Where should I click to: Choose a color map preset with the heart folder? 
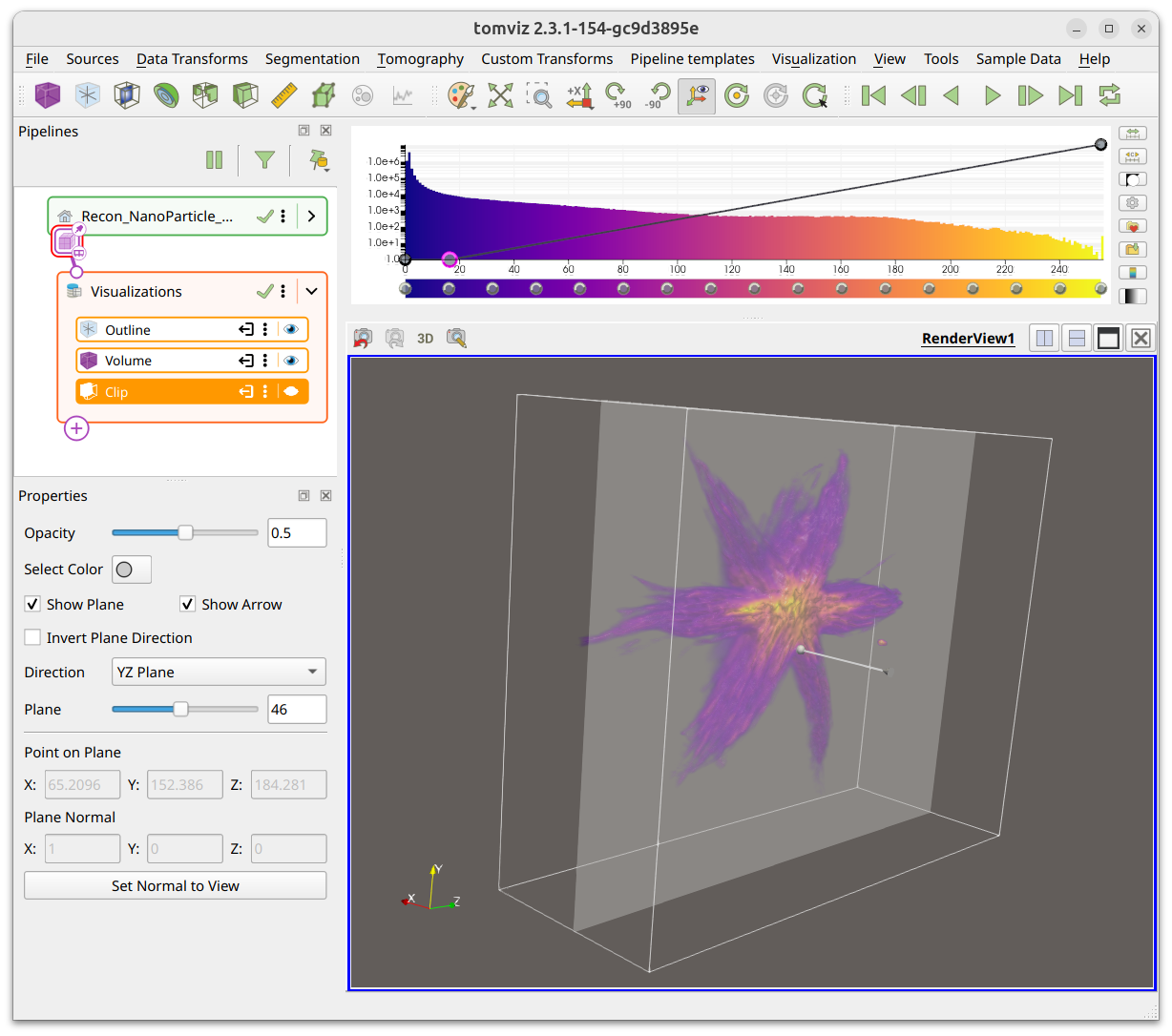(1132, 226)
